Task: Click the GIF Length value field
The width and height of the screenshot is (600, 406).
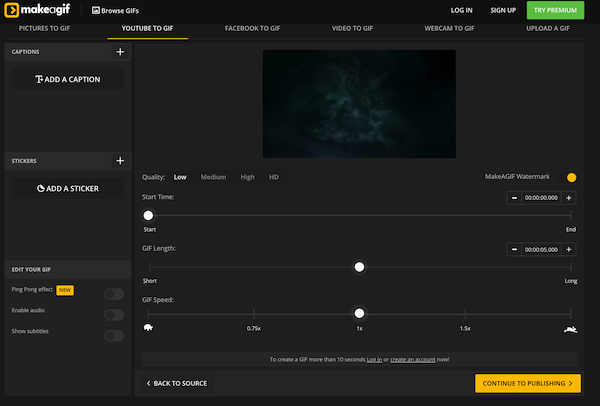Action: (x=541, y=249)
